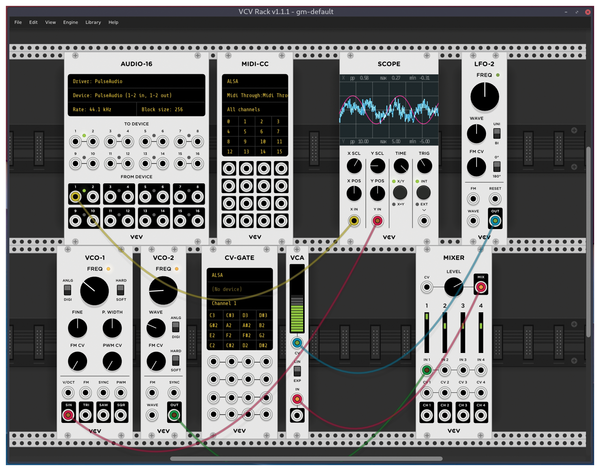Open the Edit menu
Screen dimensions: 600x471
click(x=33, y=22)
